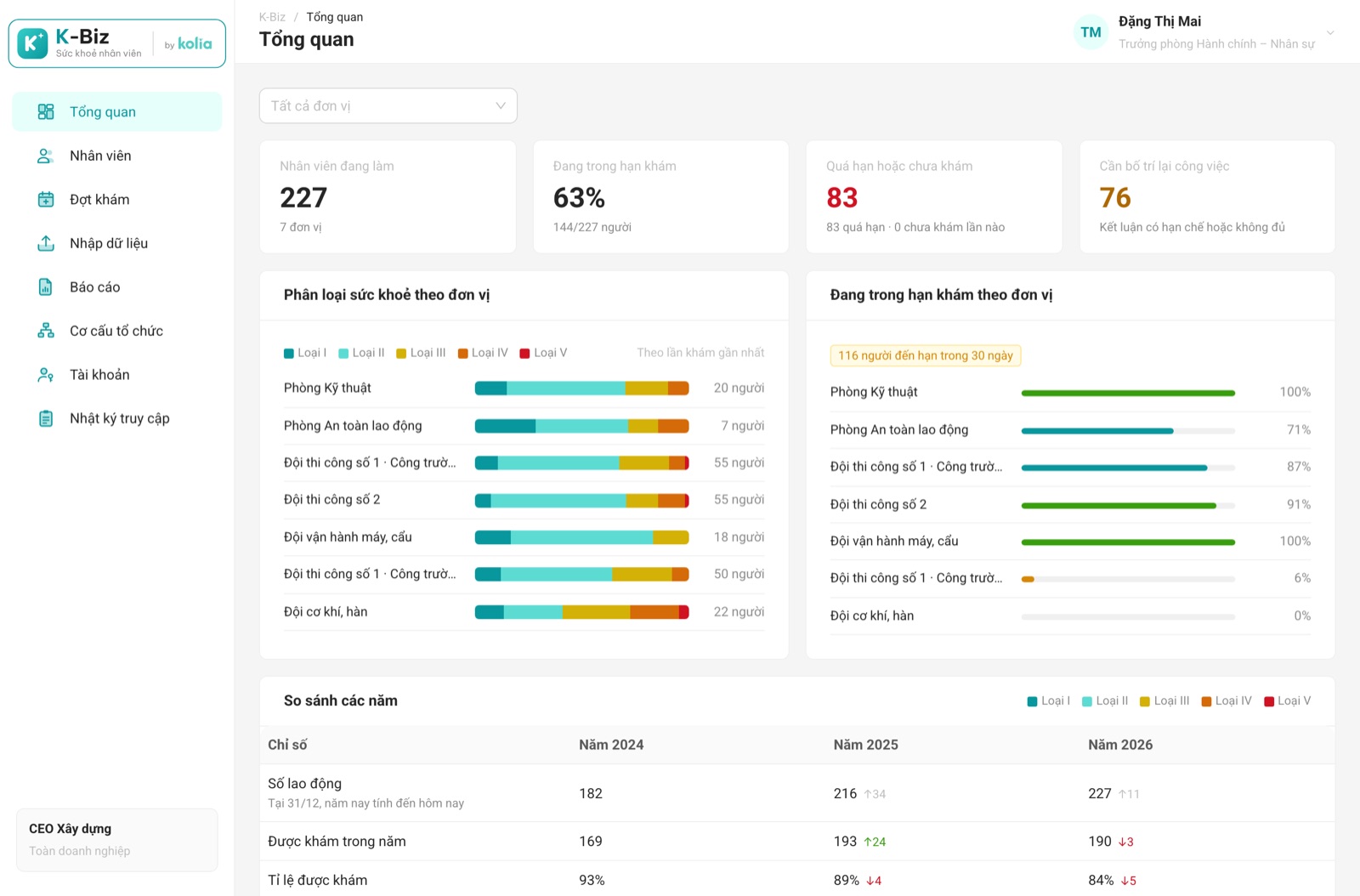Image resolution: width=1360 pixels, height=896 pixels.
Task: Open the Nhân viên đang làm 227 card
Action: [x=388, y=197]
